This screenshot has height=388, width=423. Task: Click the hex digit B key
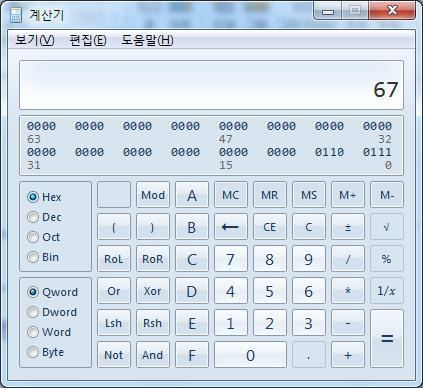click(x=192, y=227)
